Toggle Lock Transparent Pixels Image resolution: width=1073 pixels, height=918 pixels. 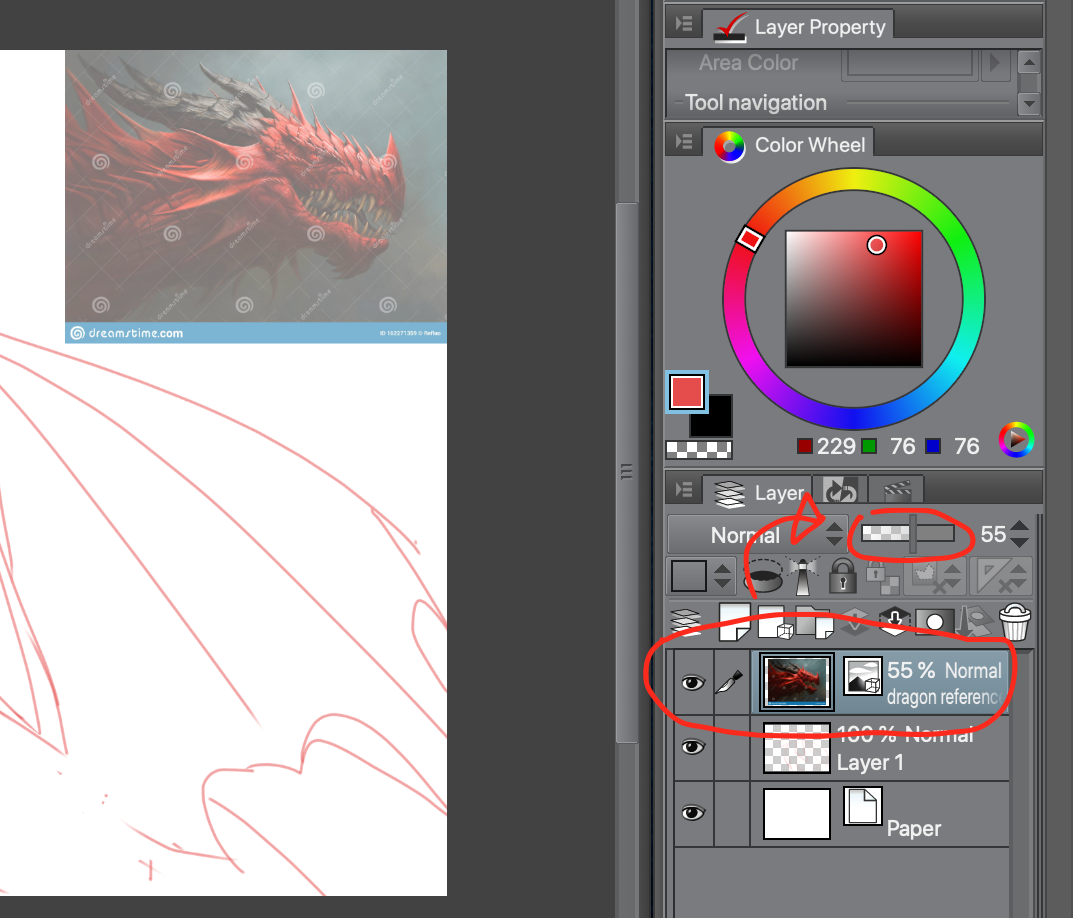coord(883,577)
